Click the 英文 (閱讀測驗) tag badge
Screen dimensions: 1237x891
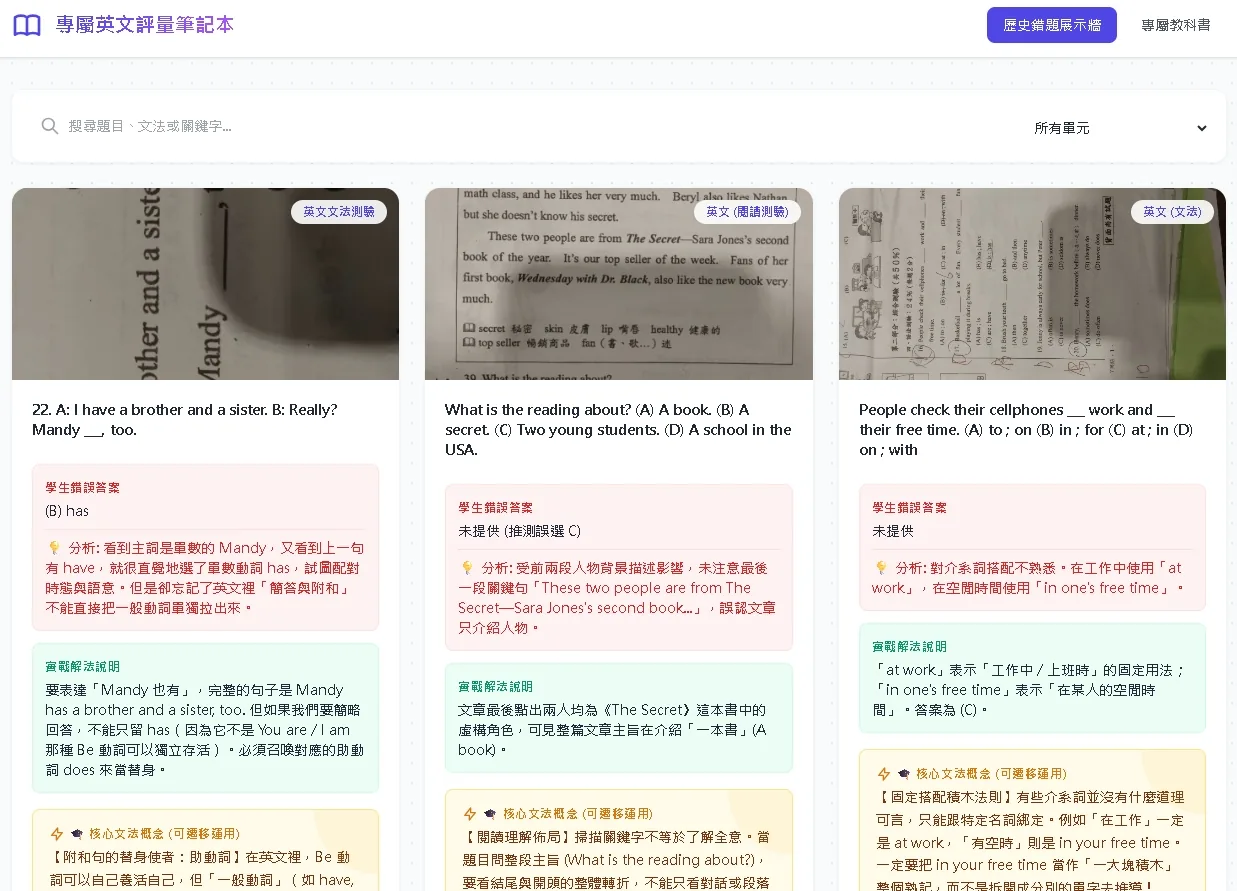pyautogui.click(x=747, y=212)
